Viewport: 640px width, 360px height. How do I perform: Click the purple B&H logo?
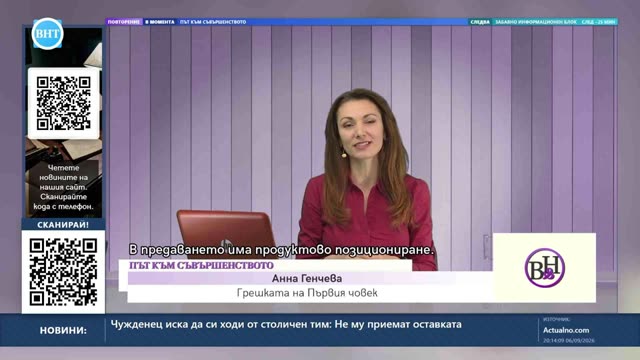click(x=544, y=268)
